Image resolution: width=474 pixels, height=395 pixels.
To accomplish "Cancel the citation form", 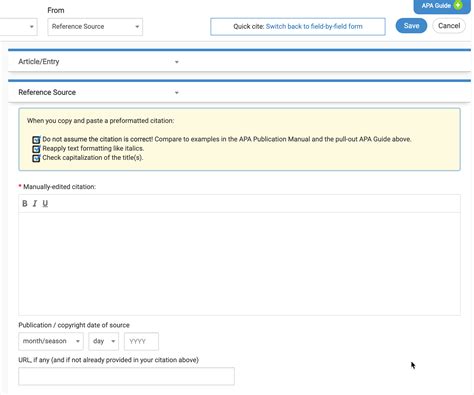I will pyautogui.click(x=449, y=26).
